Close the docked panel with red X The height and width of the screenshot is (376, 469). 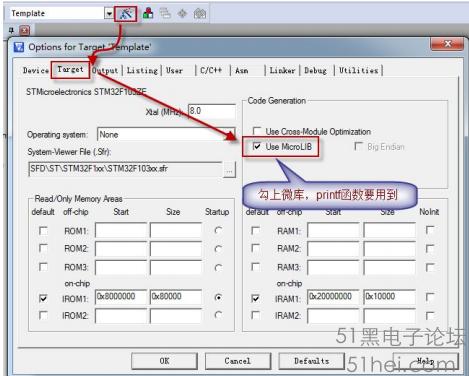(24, 31)
